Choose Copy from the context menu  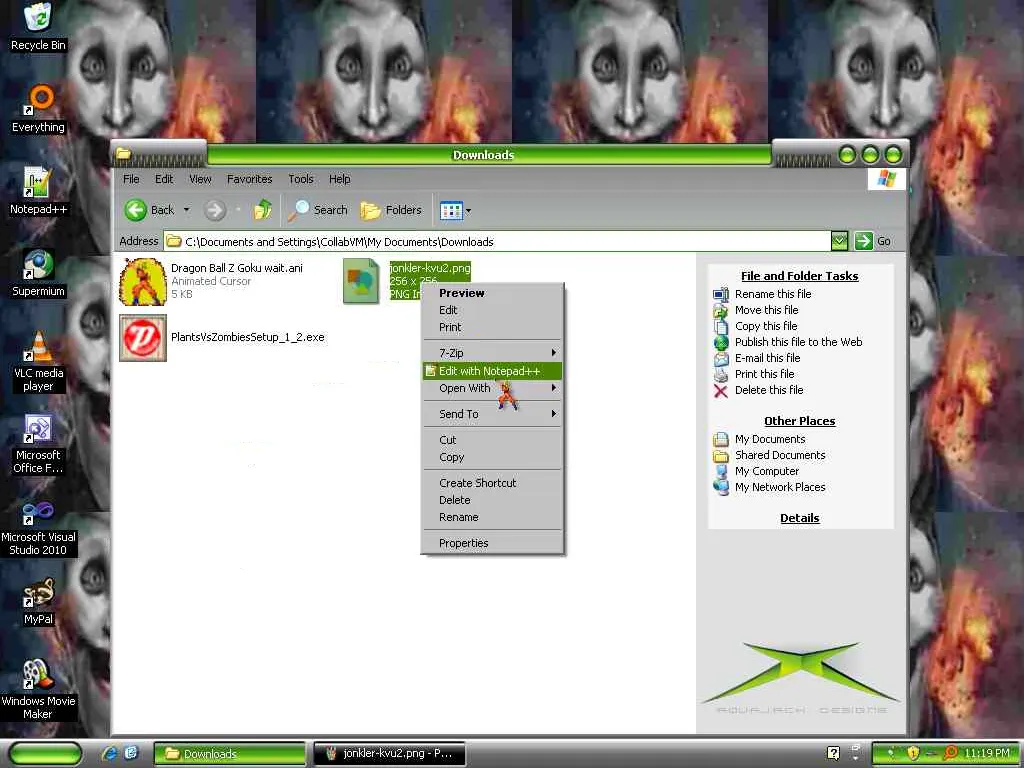coord(492,457)
